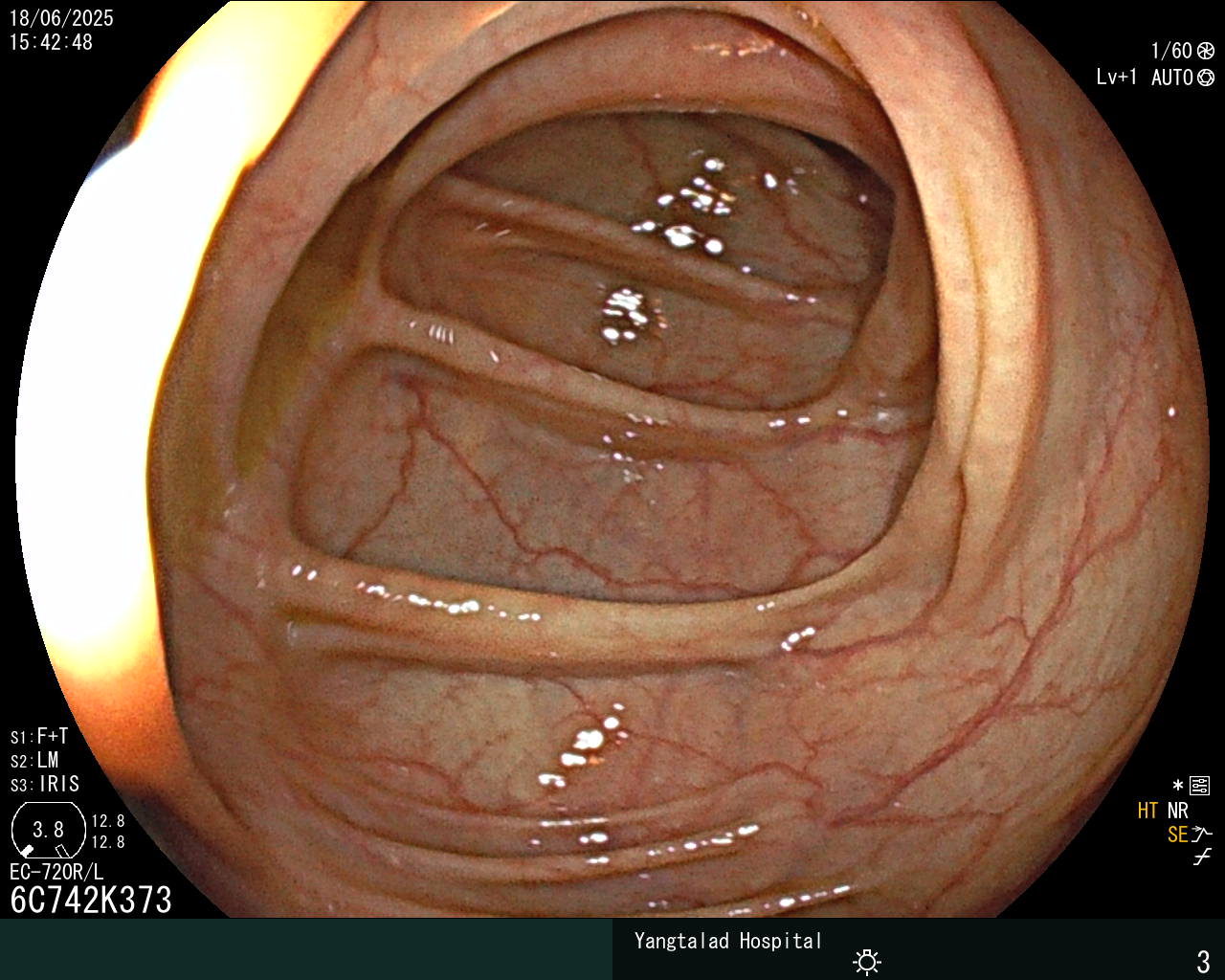1225x980 pixels.
Task: Click the endoscopic colon image view
Action: [x=612, y=459]
